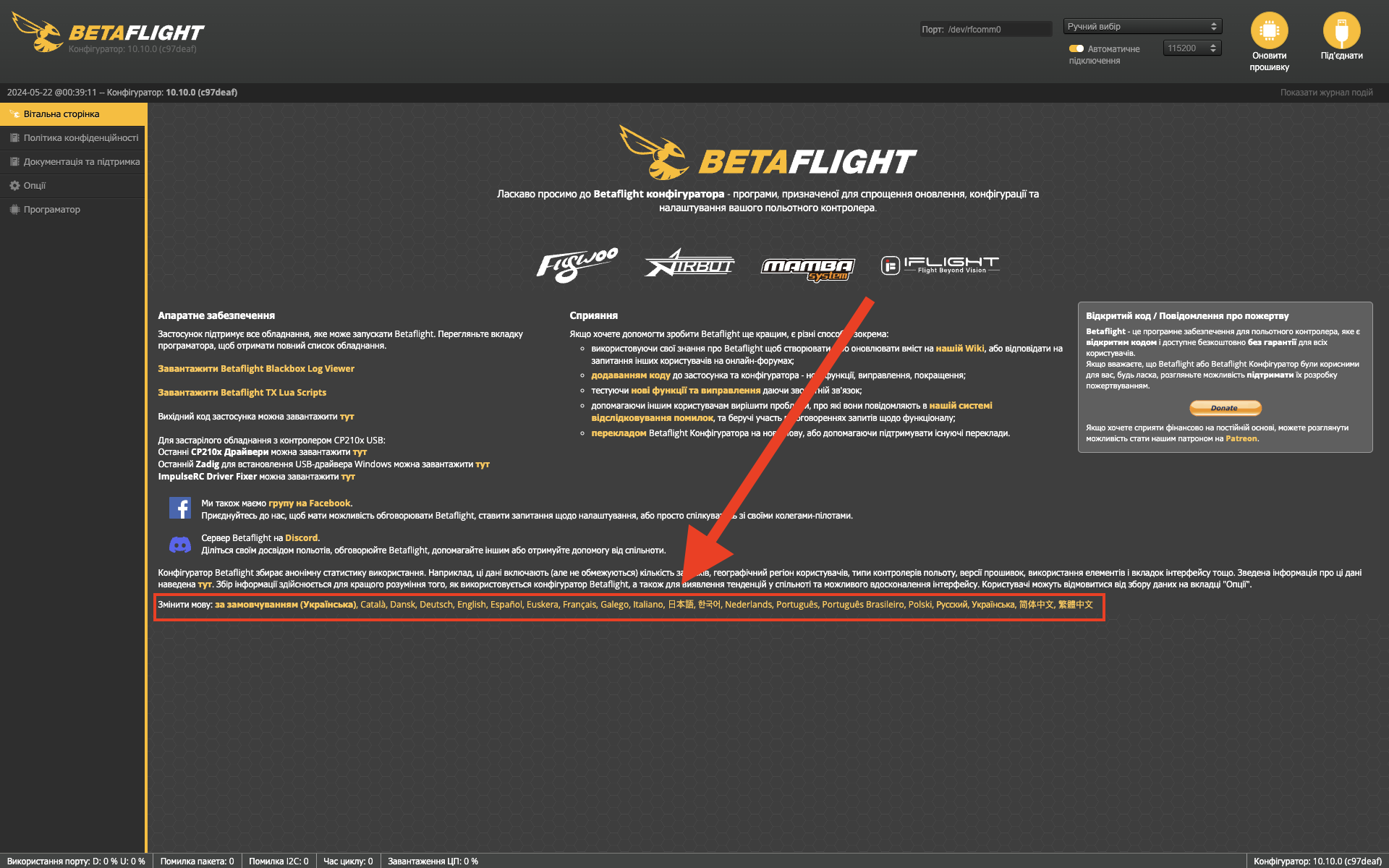Image resolution: width=1389 pixels, height=868 pixels.
Task: Switch language to Dansk
Action: (x=402, y=605)
